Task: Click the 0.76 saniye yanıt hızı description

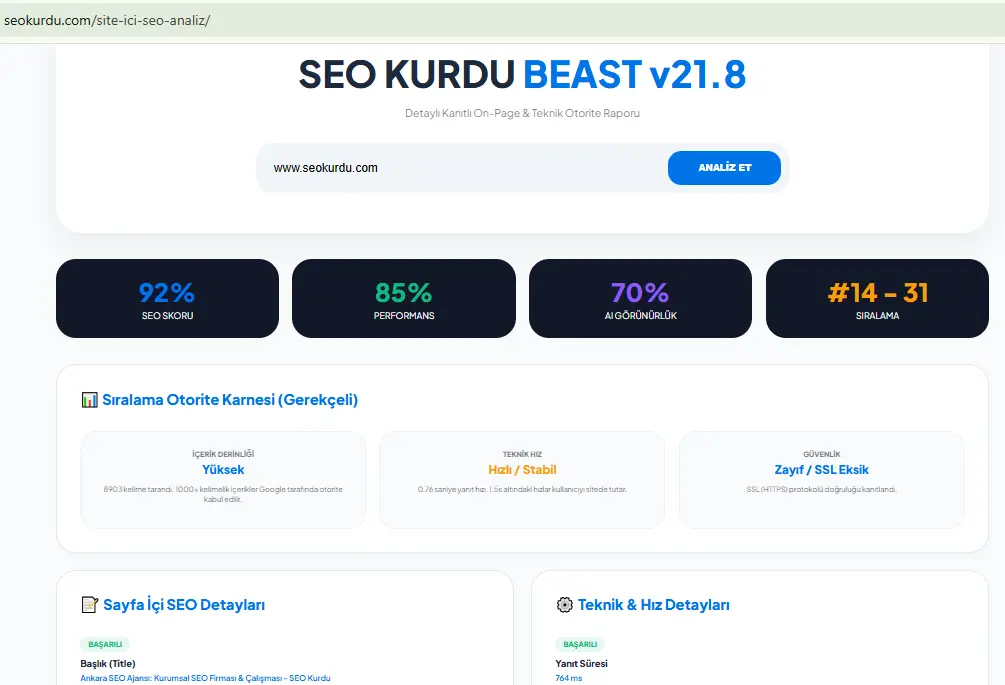Action: pos(522,490)
